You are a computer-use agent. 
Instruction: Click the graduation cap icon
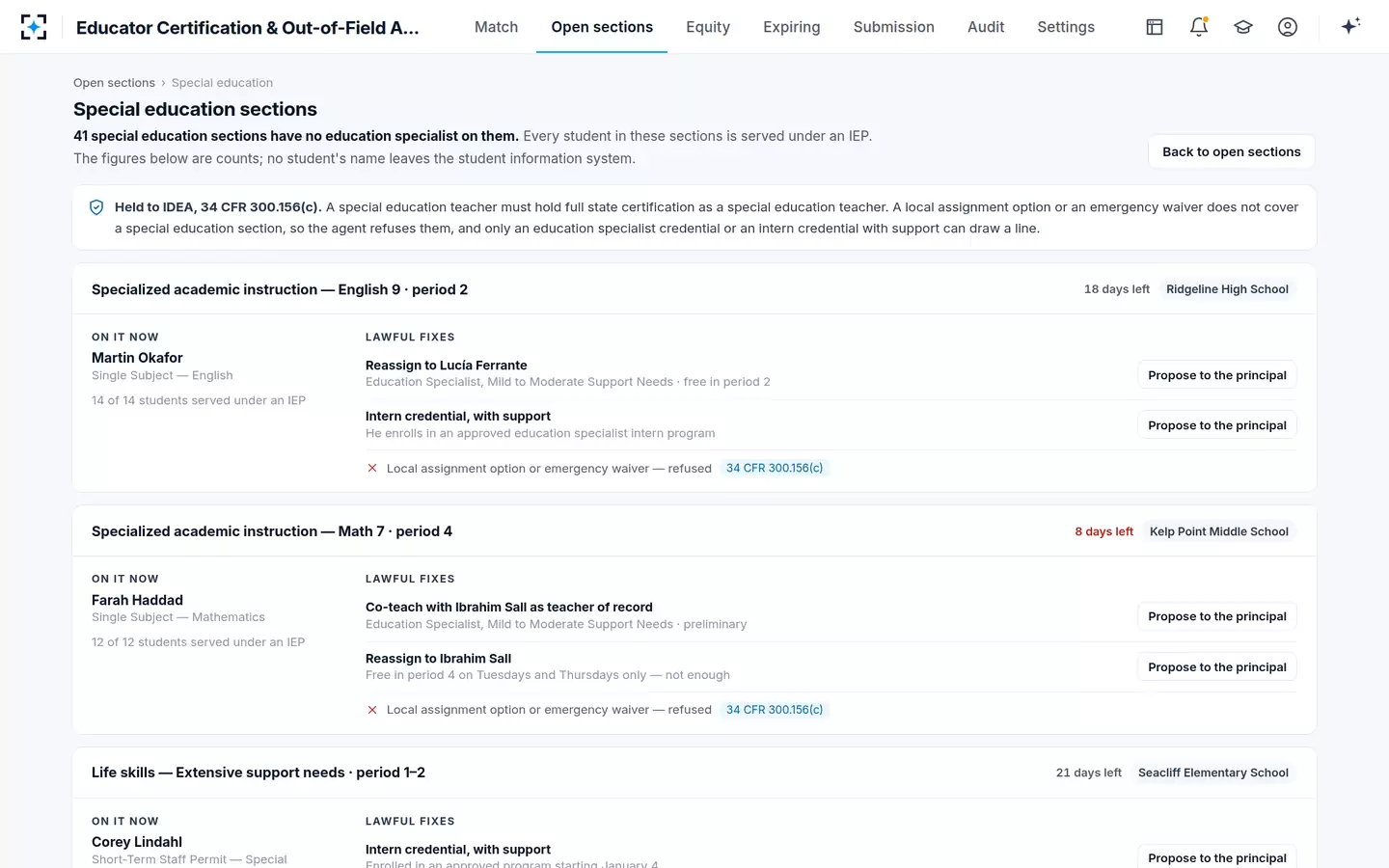tap(1243, 27)
